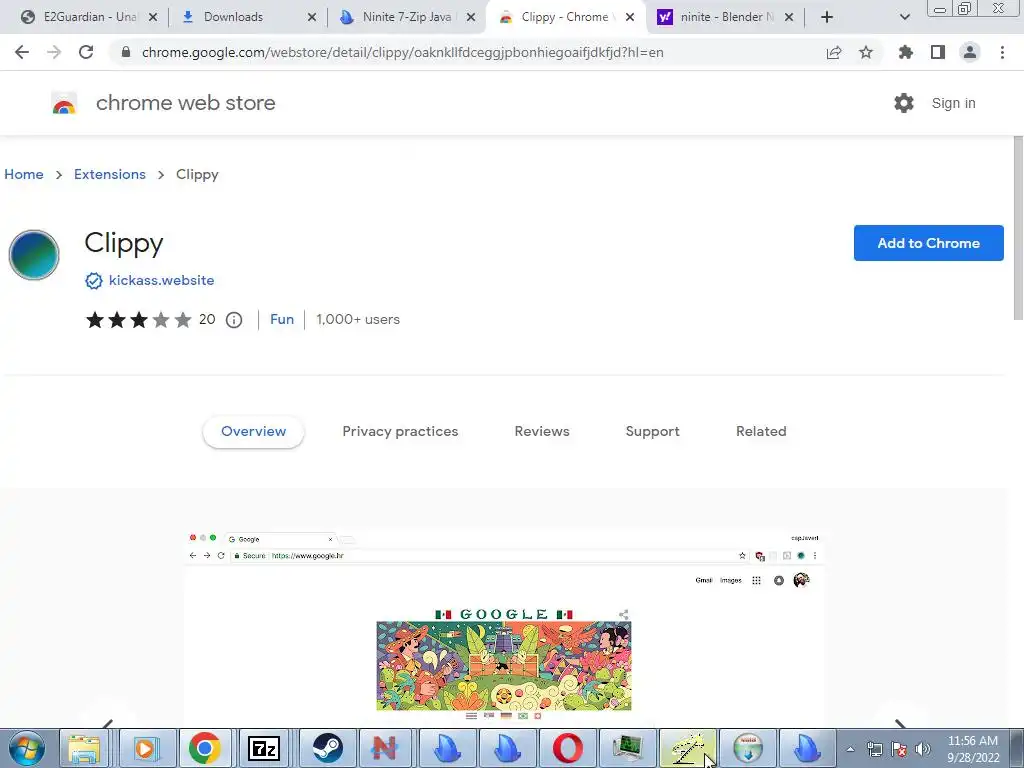The height and width of the screenshot is (768, 1024).
Task: Switch to the Ninite 7-Zip Java tab
Action: (x=408, y=17)
